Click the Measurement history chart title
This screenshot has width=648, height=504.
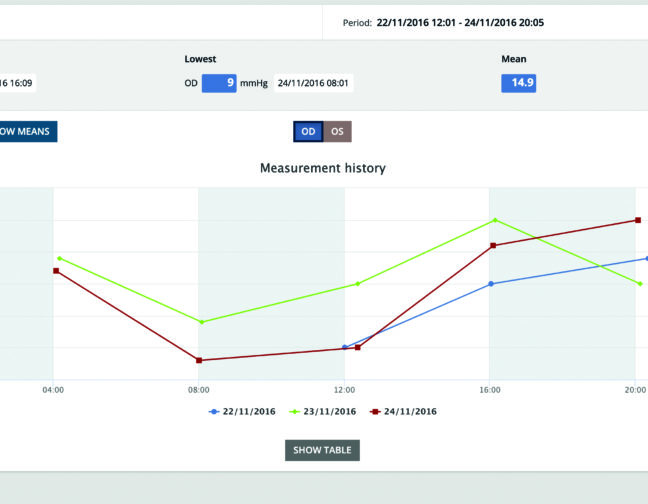tap(322, 168)
